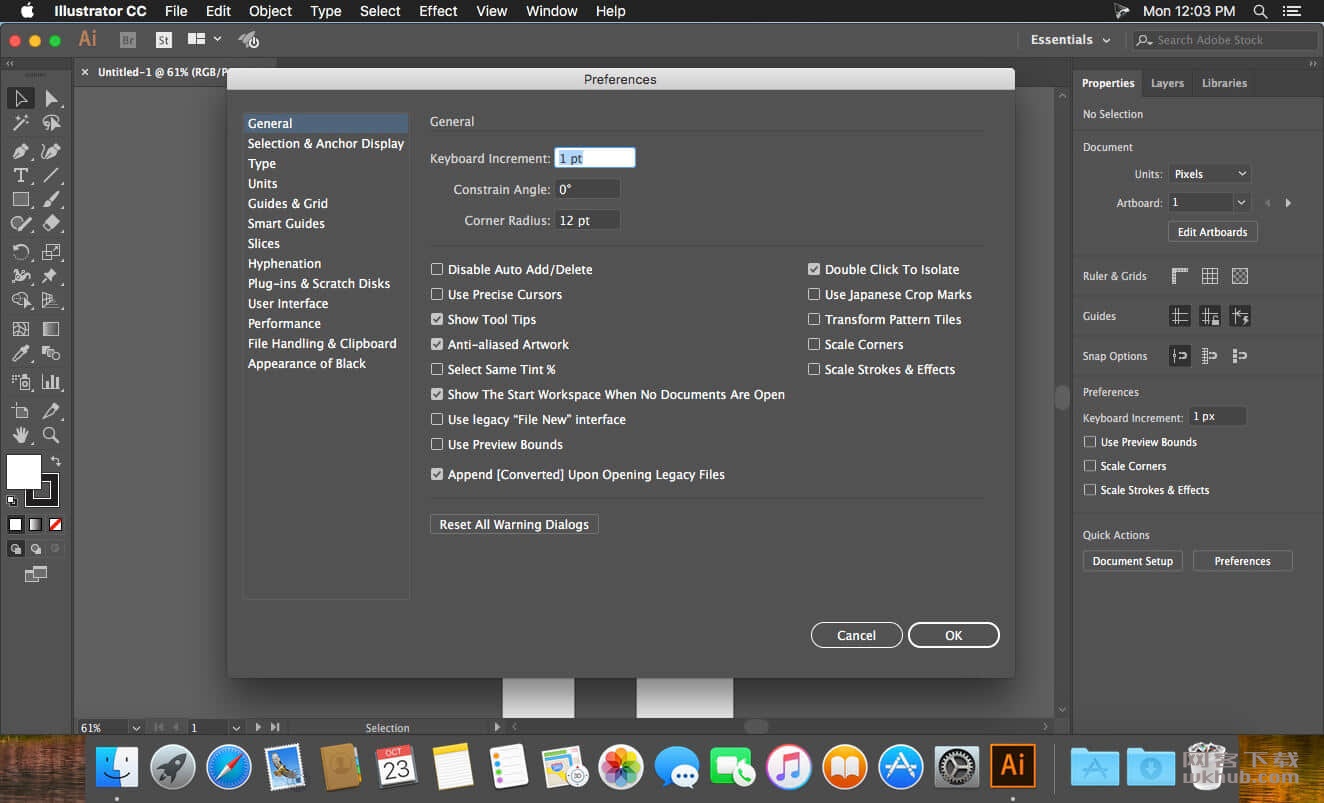Choose the Rotate tool

[x=20, y=252]
